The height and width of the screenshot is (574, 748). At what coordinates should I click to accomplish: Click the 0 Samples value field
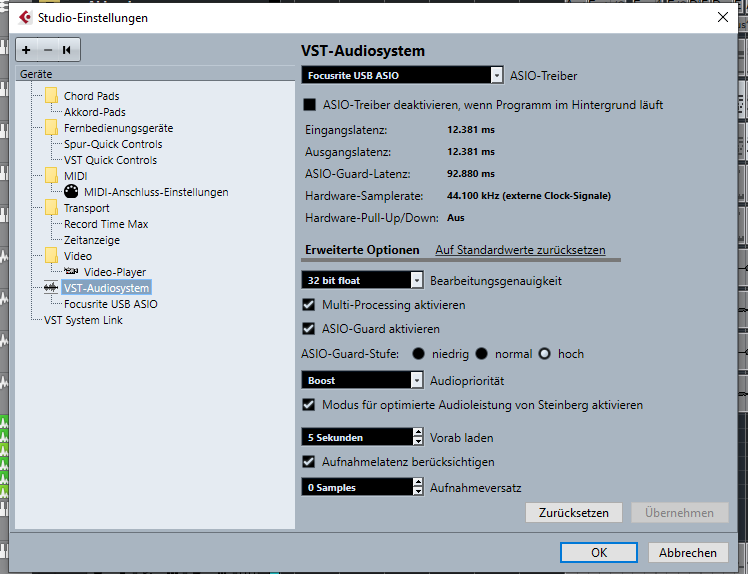(x=357, y=487)
